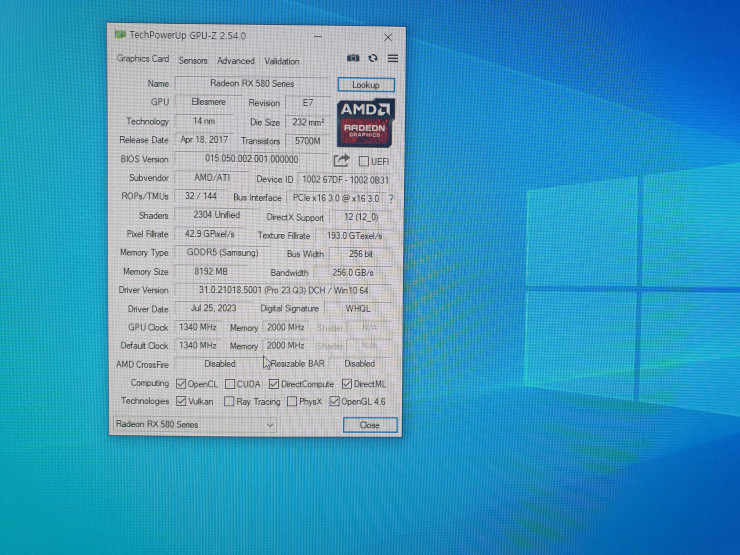Click the Lookup button

point(366,85)
